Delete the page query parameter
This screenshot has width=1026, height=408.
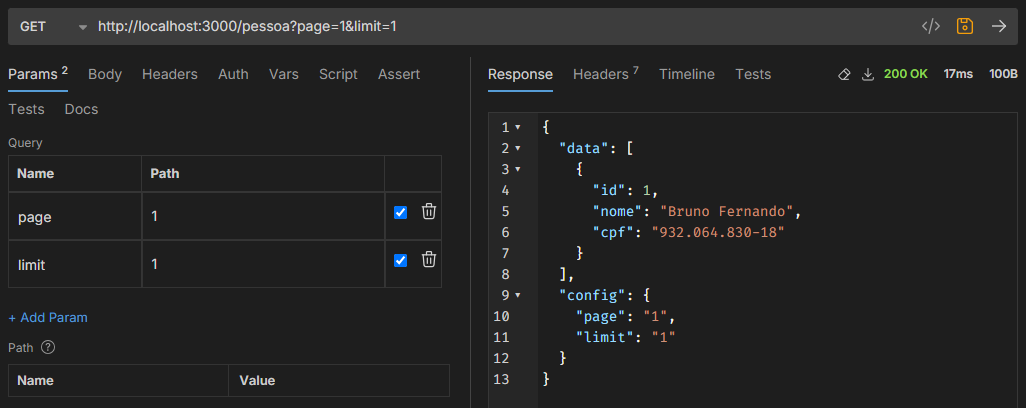point(428,211)
